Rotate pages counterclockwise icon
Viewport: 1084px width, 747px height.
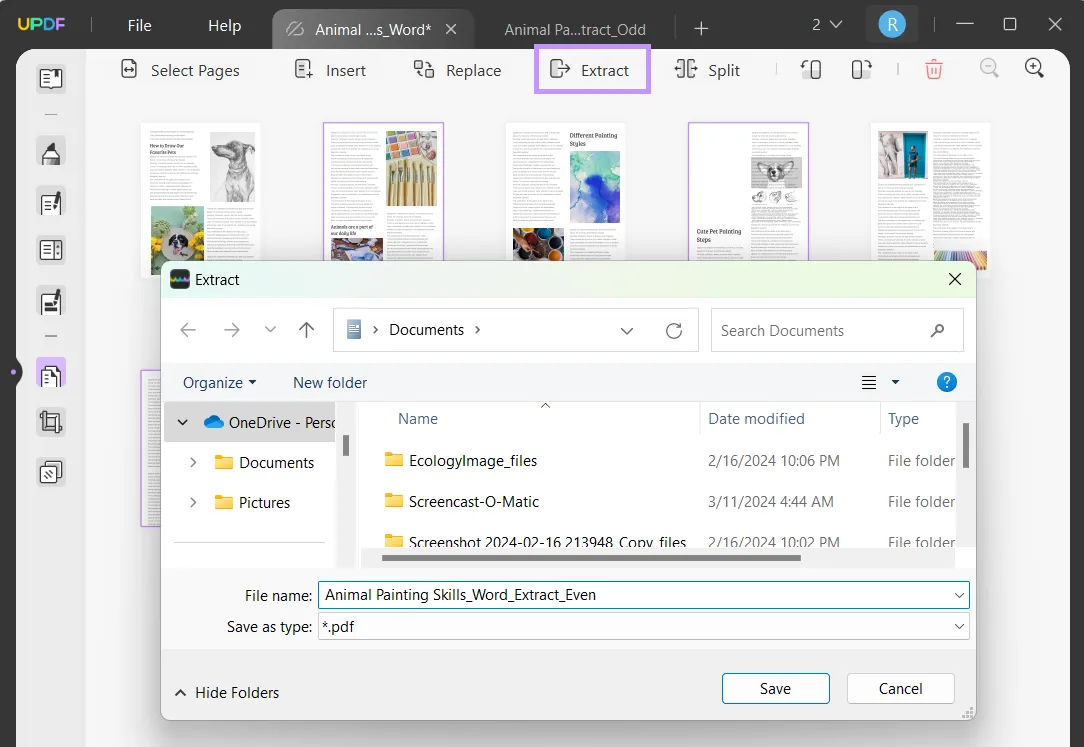[811, 69]
